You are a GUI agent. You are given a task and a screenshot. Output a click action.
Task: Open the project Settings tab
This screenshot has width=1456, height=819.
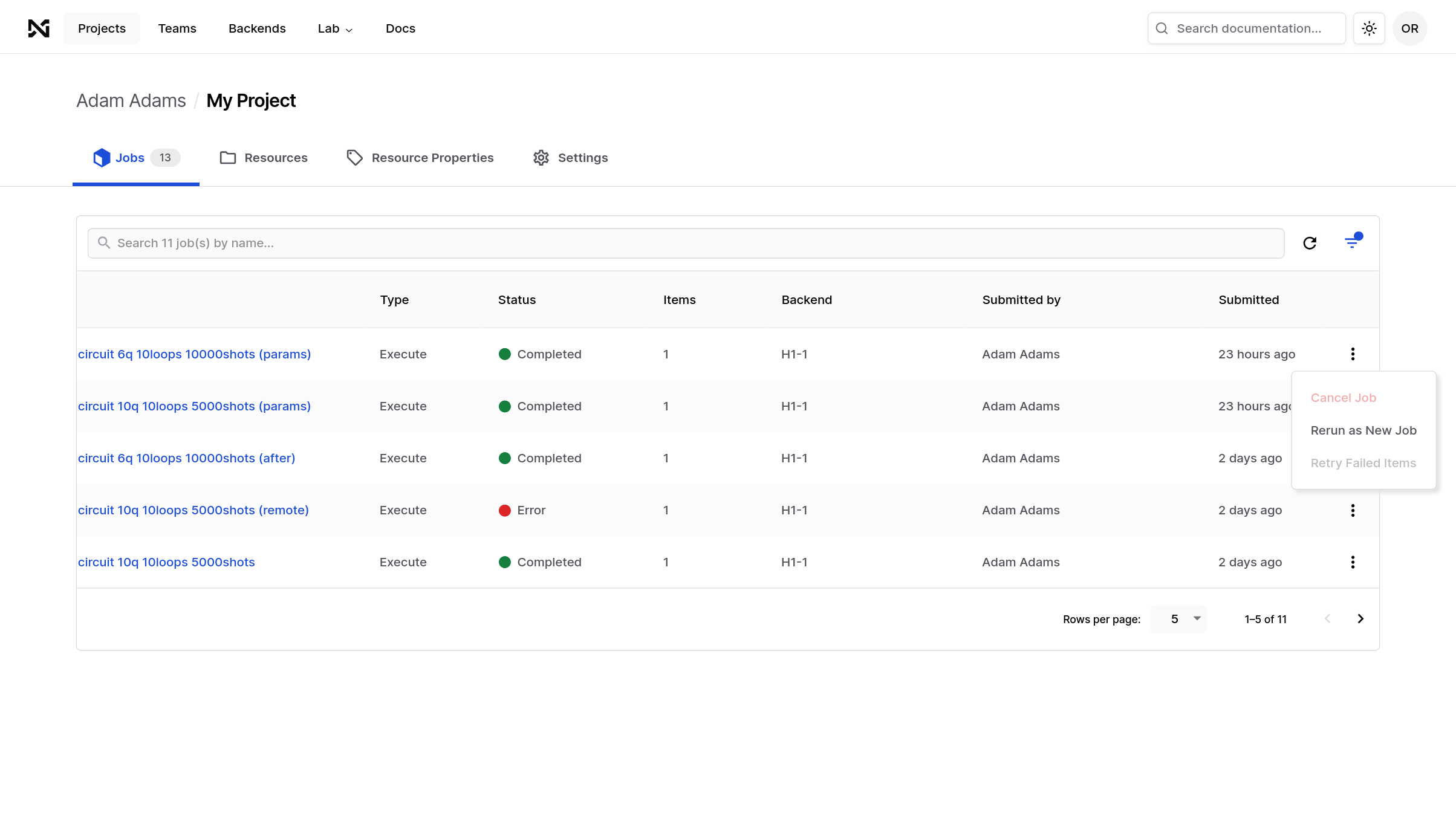[570, 158]
